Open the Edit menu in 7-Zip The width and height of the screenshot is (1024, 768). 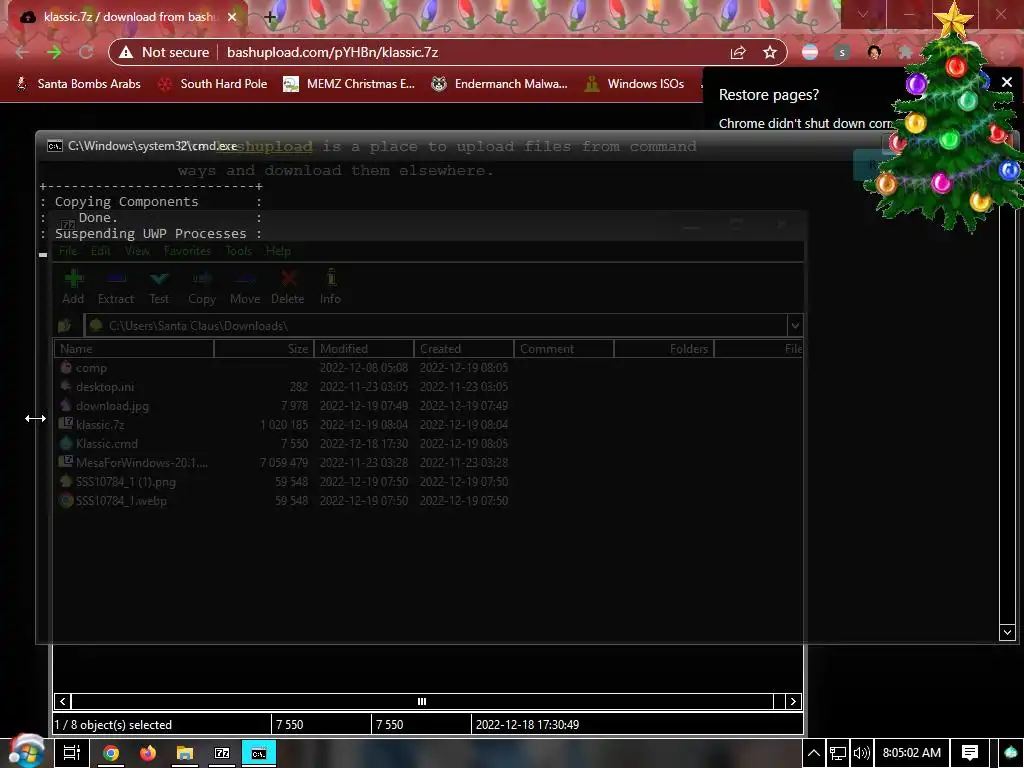coord(101,251)
